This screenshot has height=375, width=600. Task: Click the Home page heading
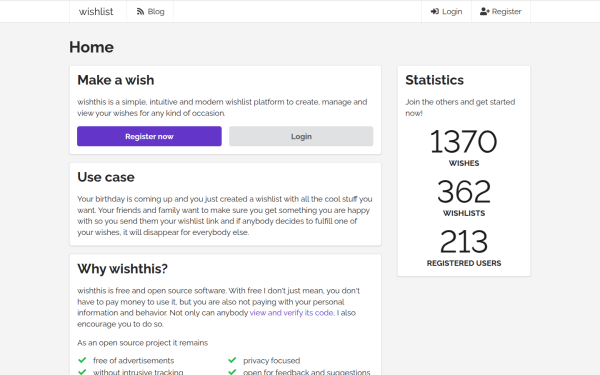pyautogui.click(x=91, y=47)
